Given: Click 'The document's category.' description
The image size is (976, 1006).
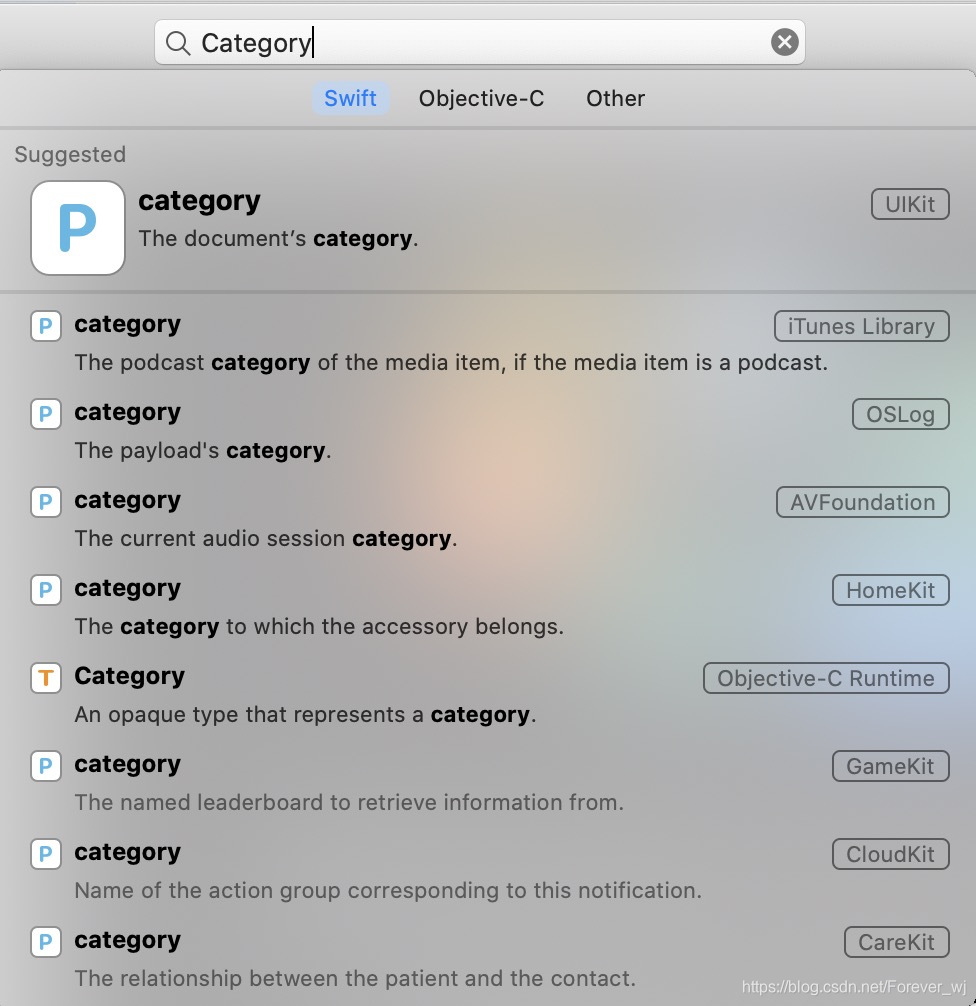Looking at the screenshot, I should tap(278, 238).
